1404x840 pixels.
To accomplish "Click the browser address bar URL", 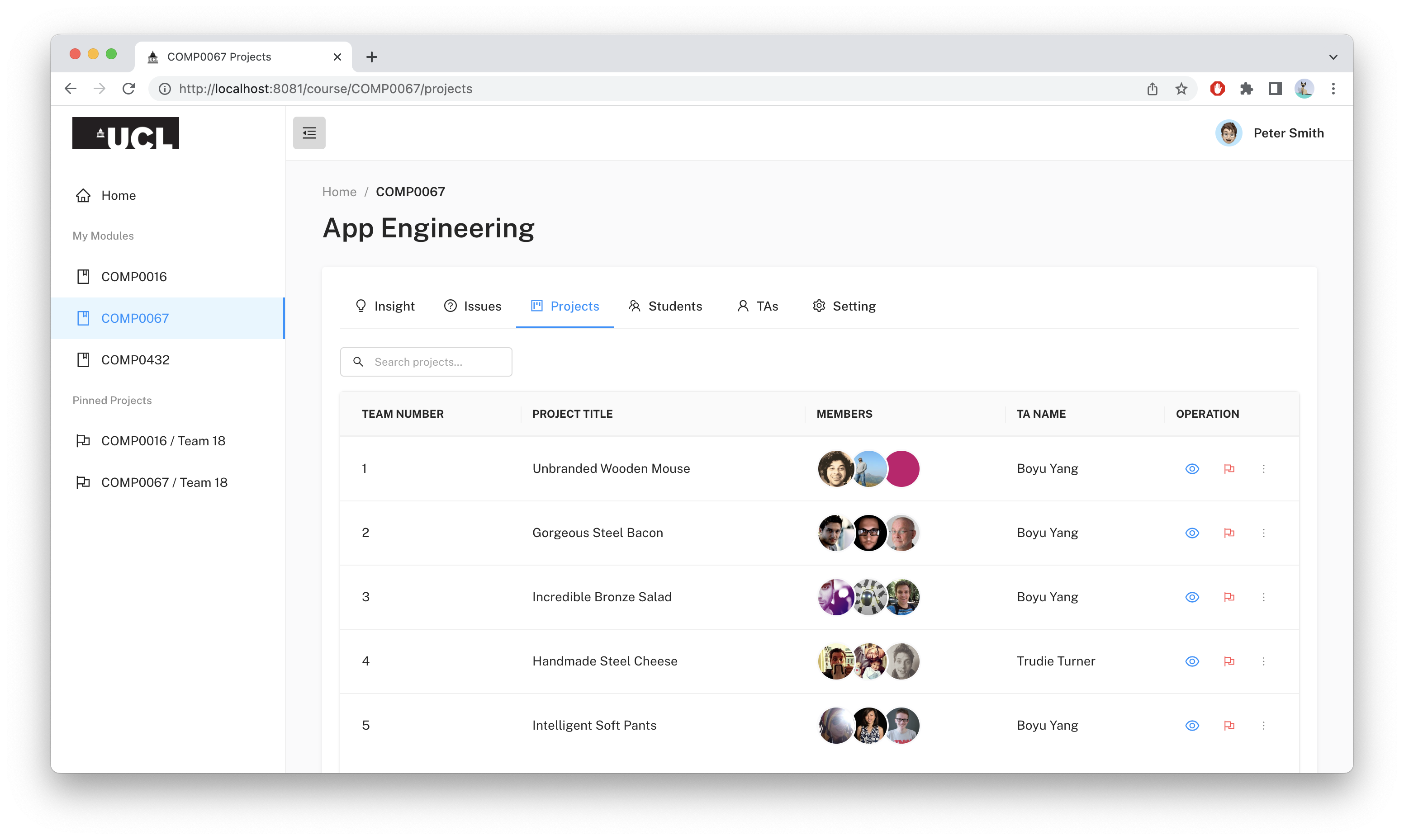I will click(x=326, y=89).
